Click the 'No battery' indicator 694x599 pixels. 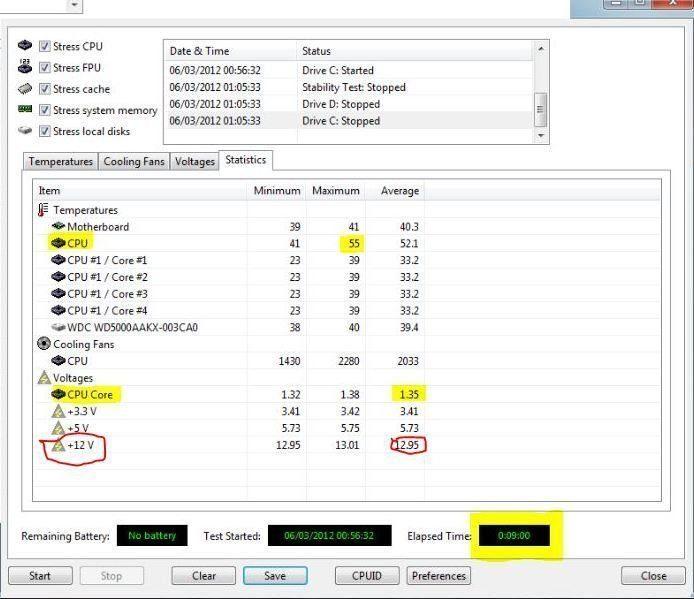coord(152,536)
